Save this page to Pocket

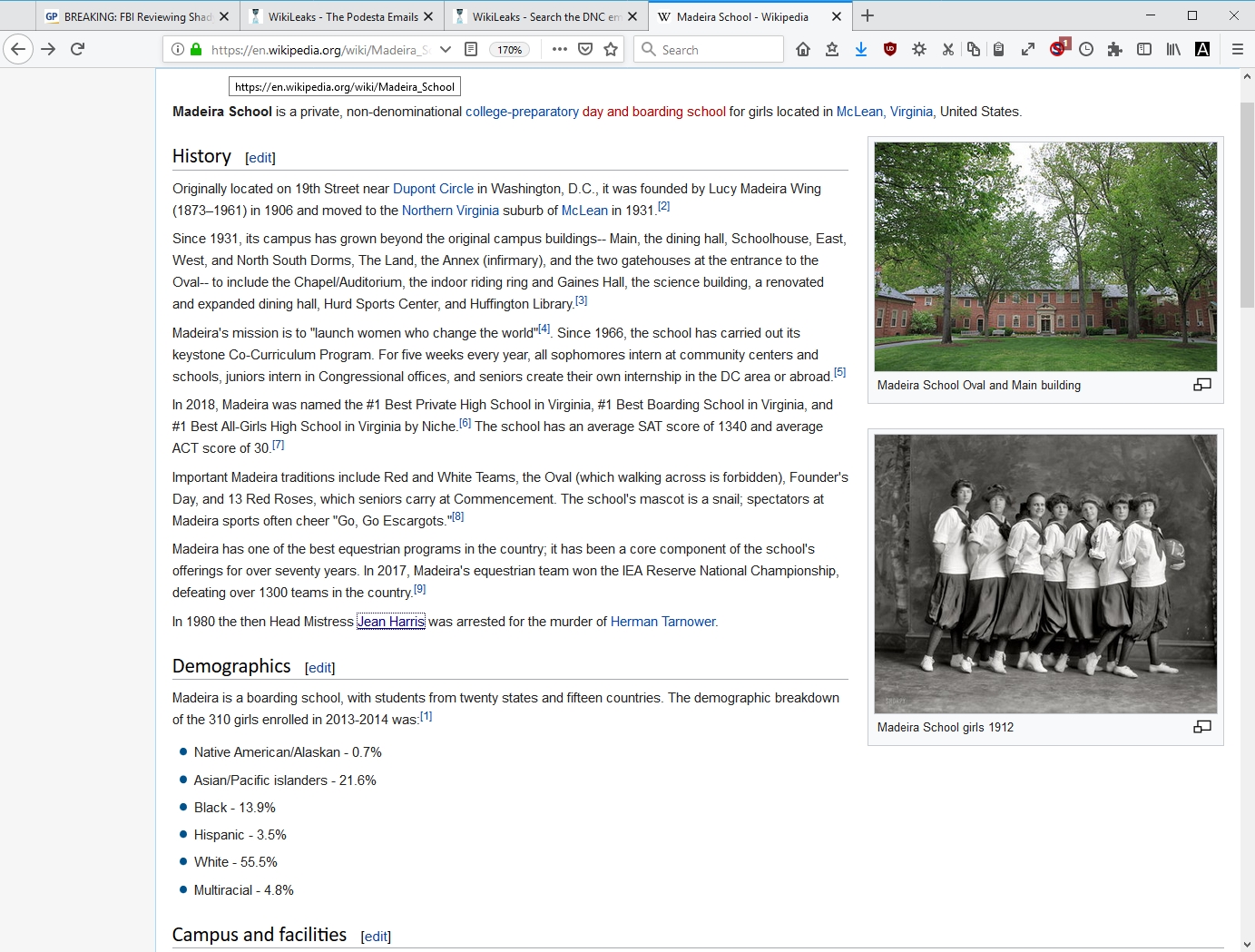(x=585, y=49)
